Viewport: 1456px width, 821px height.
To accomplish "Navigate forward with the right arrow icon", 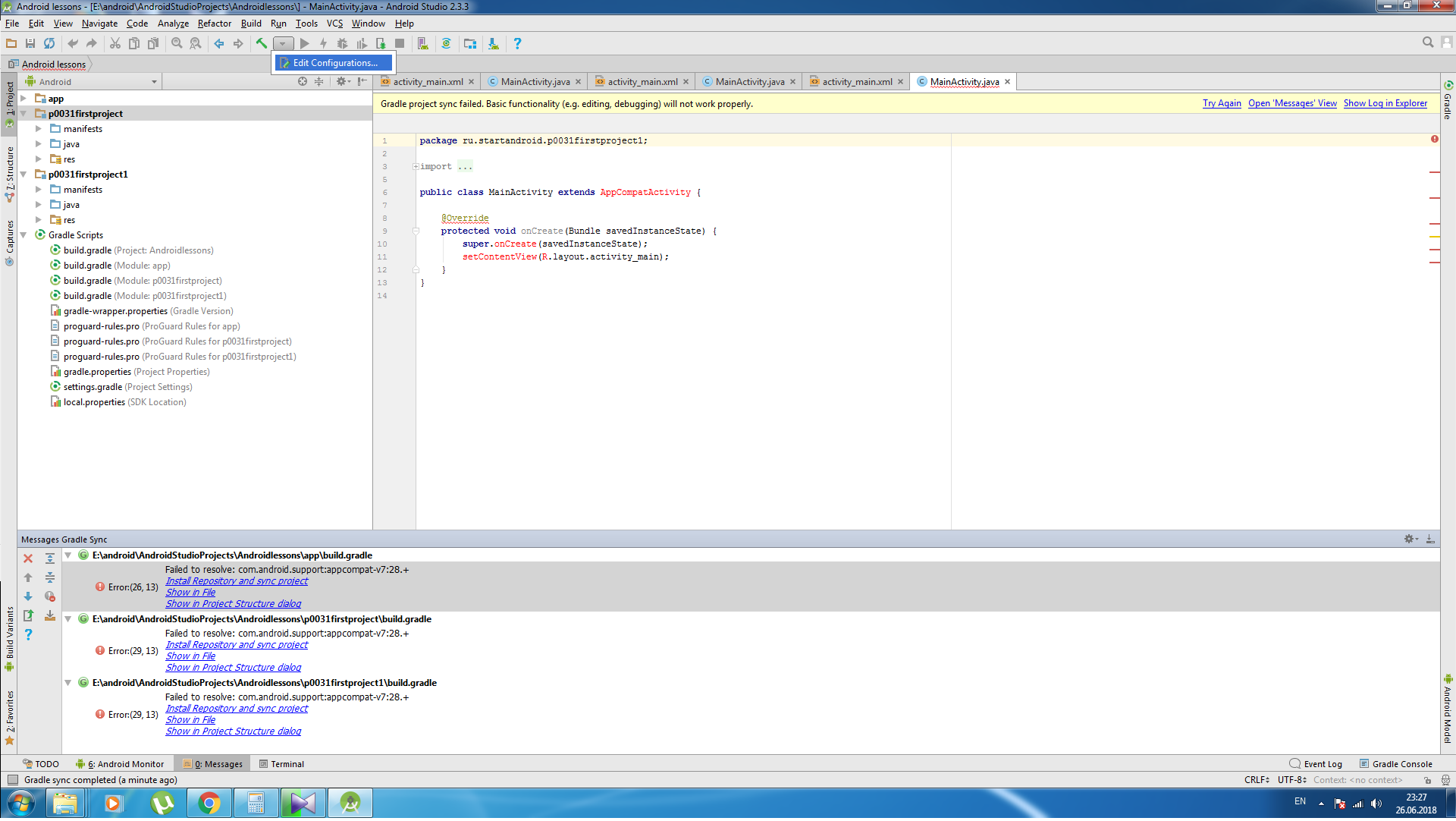I will (x=238, y=44).
